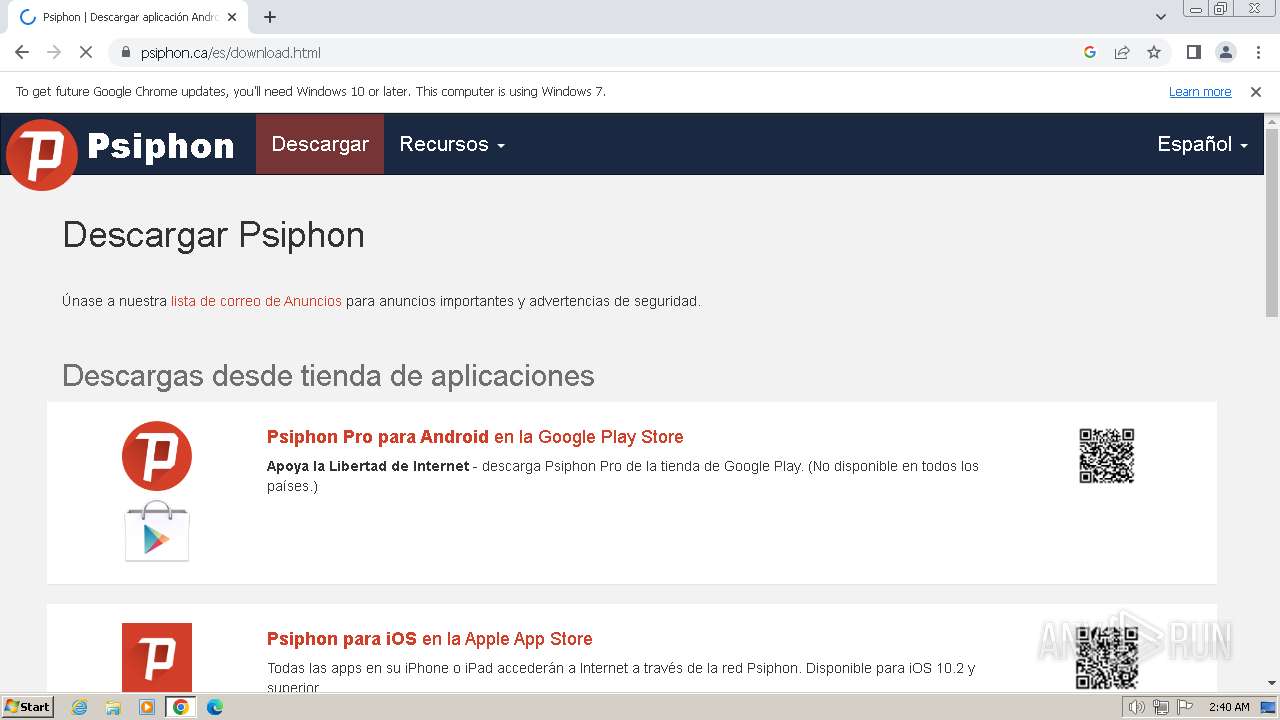Click the Action Center flag icon
The height and width of the screenshot is (720, 1280).
[x=1183, y=707]
